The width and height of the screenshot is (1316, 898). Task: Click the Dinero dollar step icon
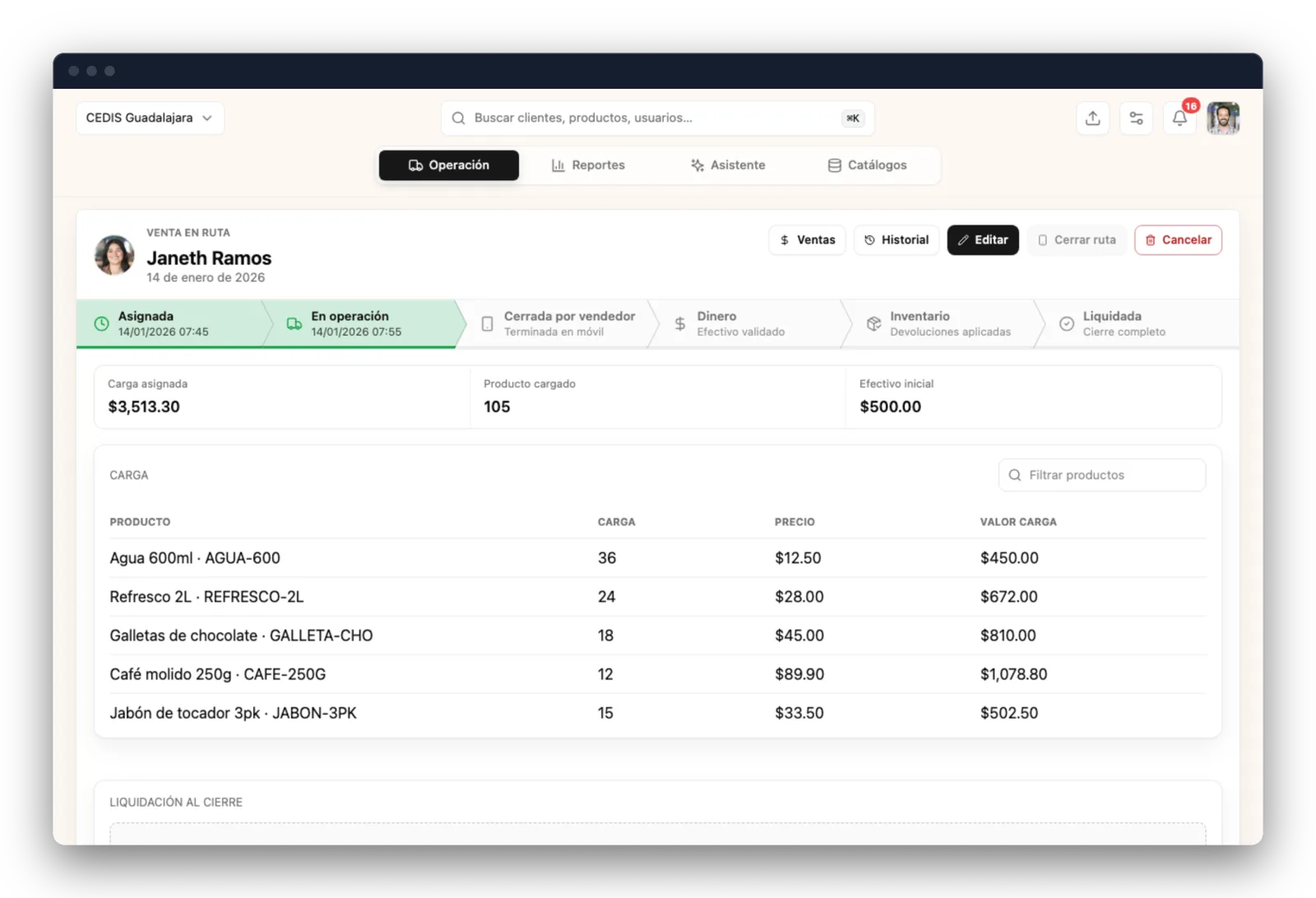[x=680, y=324]
